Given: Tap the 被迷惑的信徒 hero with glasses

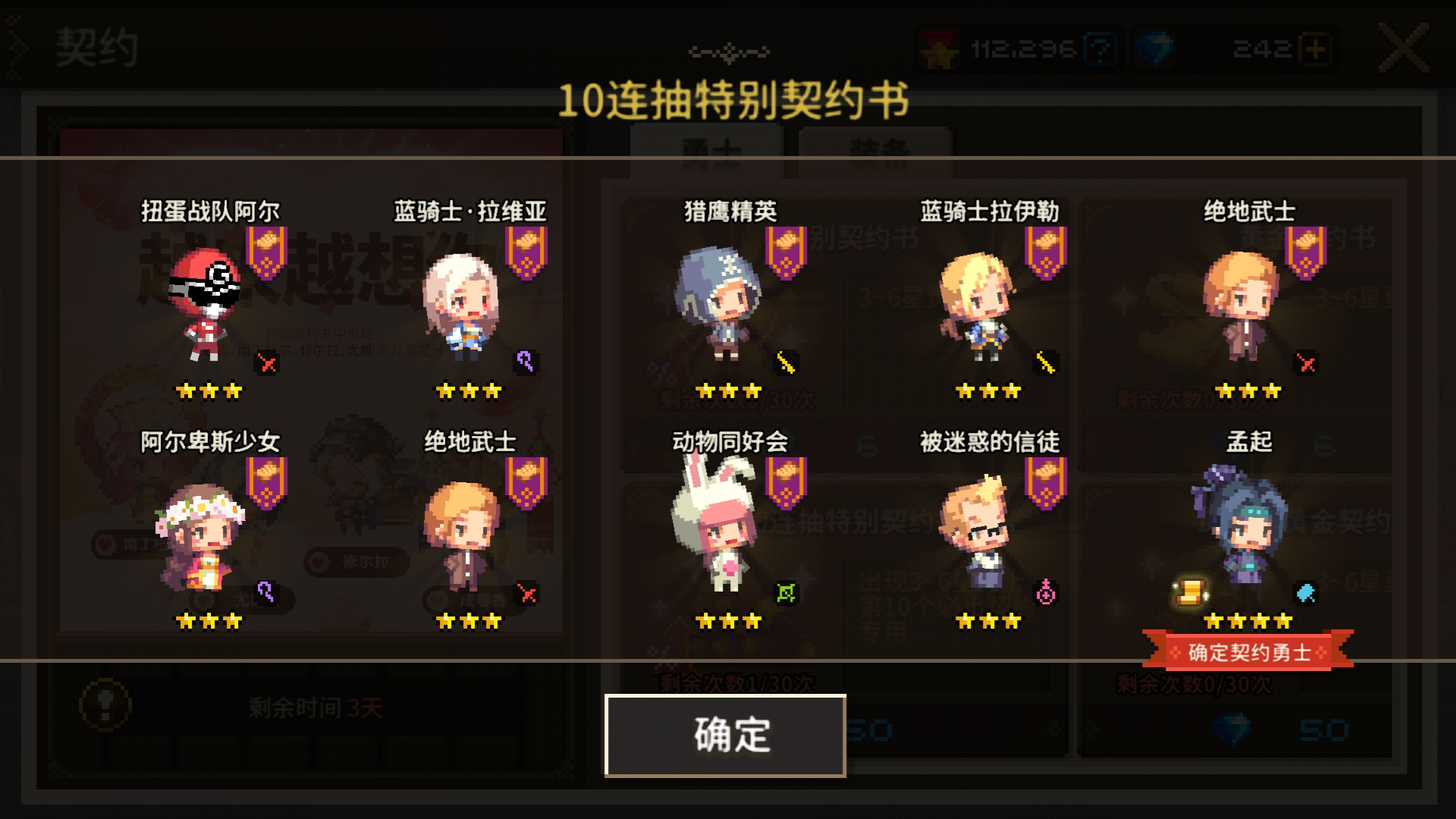Looking at the screenshot, I should [x=976, y=532].
